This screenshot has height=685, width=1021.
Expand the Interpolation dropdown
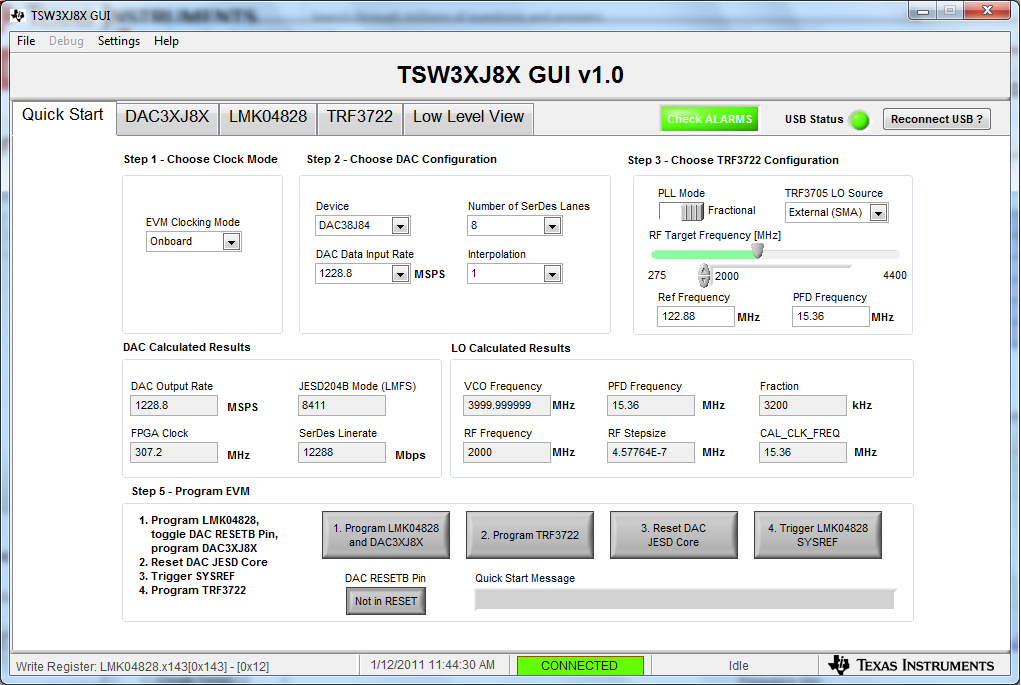click(x=552, y=273)
